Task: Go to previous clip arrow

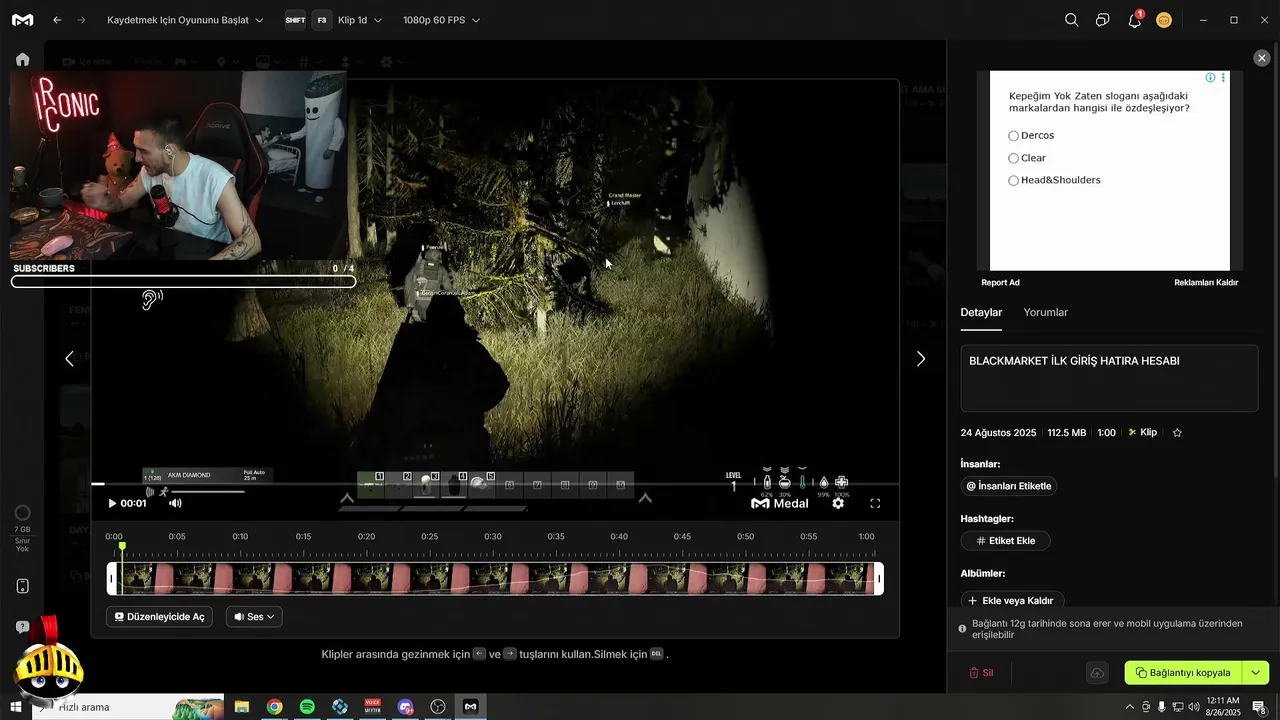Action: point(69,359)
